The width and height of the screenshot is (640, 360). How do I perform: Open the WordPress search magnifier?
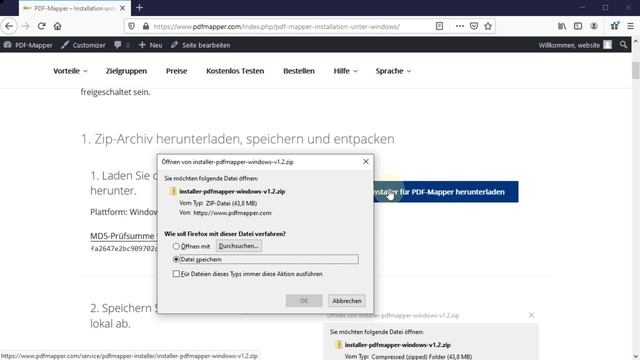(x=623, y=45)
